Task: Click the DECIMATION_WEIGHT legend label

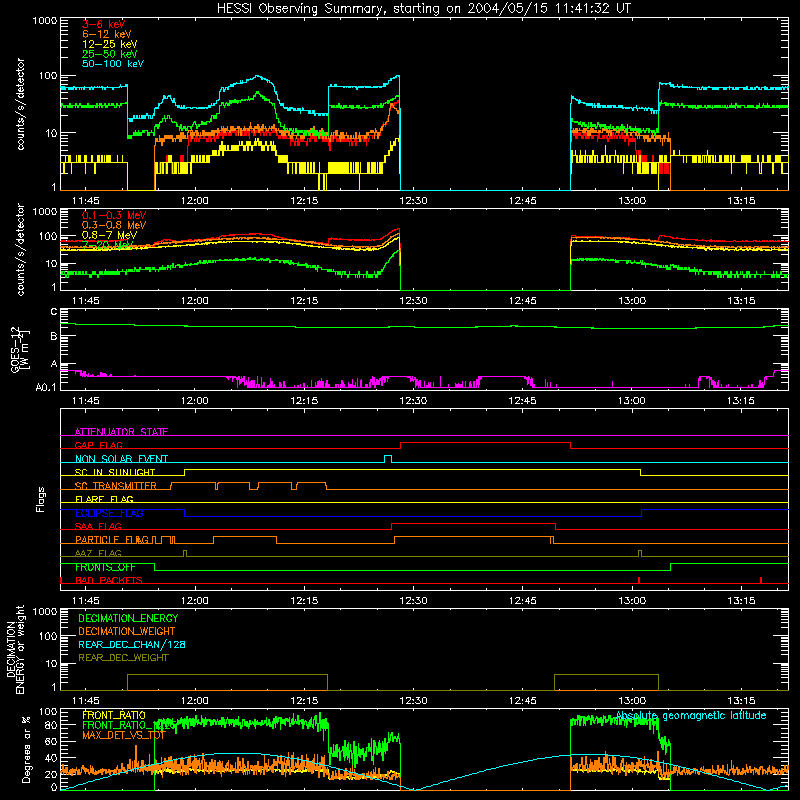Action: (127, 631)
